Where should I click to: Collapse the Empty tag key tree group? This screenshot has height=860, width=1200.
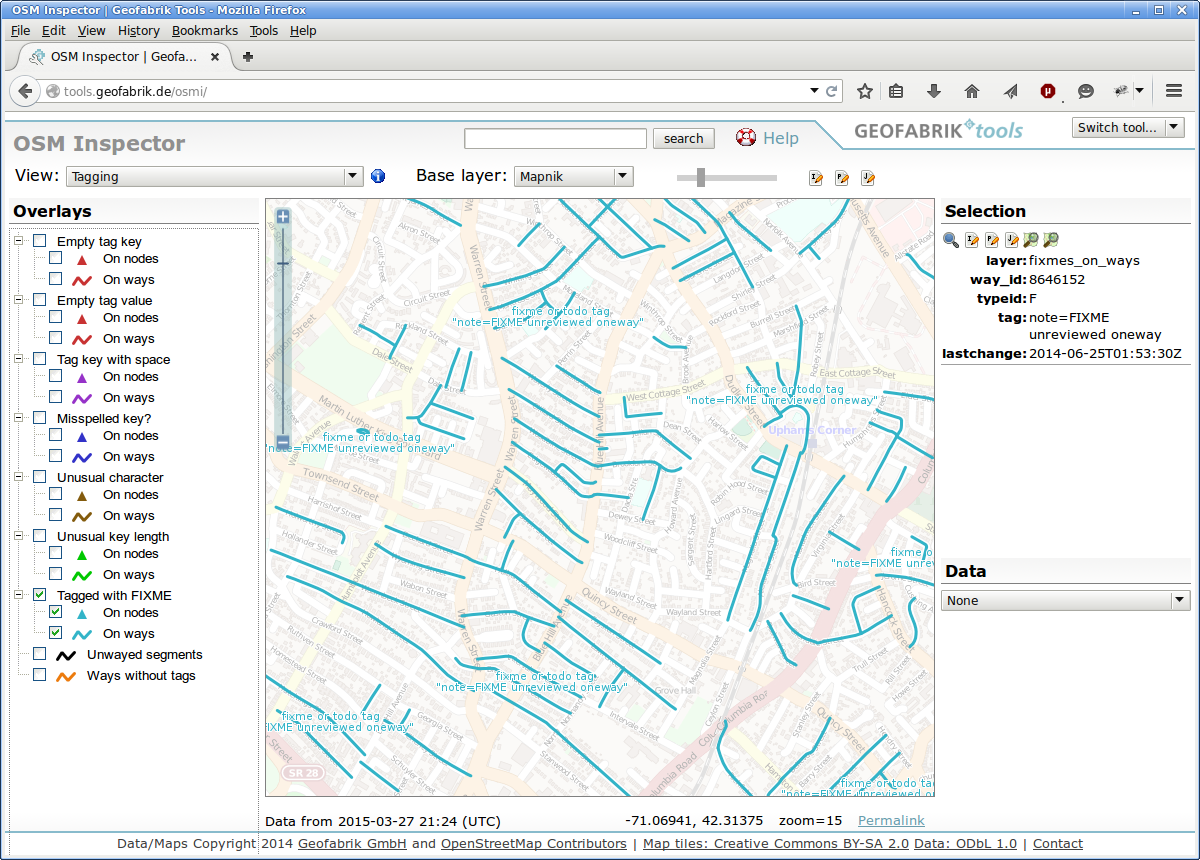[18, 241]
